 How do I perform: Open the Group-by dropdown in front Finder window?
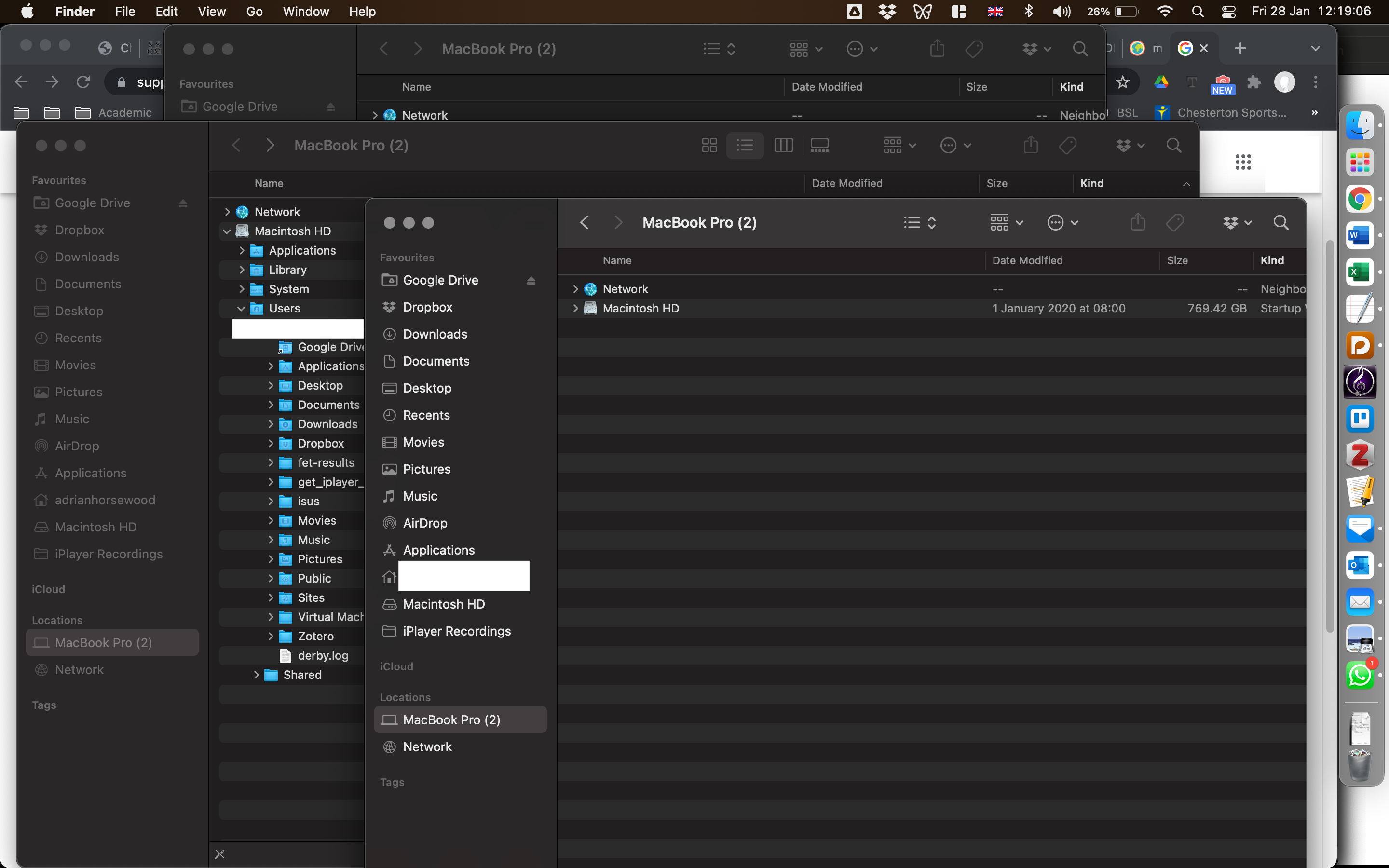[x=1007, y=222]
